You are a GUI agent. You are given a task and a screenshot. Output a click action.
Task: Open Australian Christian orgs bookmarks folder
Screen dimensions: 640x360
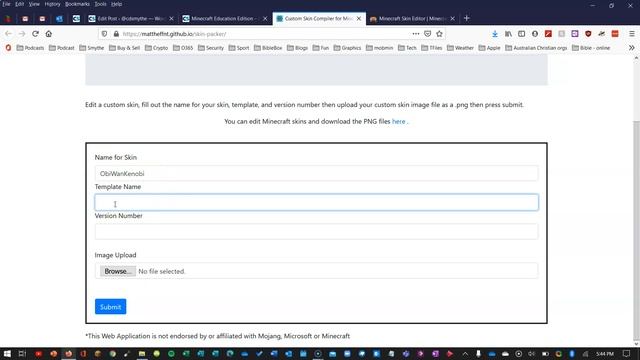(x=536, y=48)
